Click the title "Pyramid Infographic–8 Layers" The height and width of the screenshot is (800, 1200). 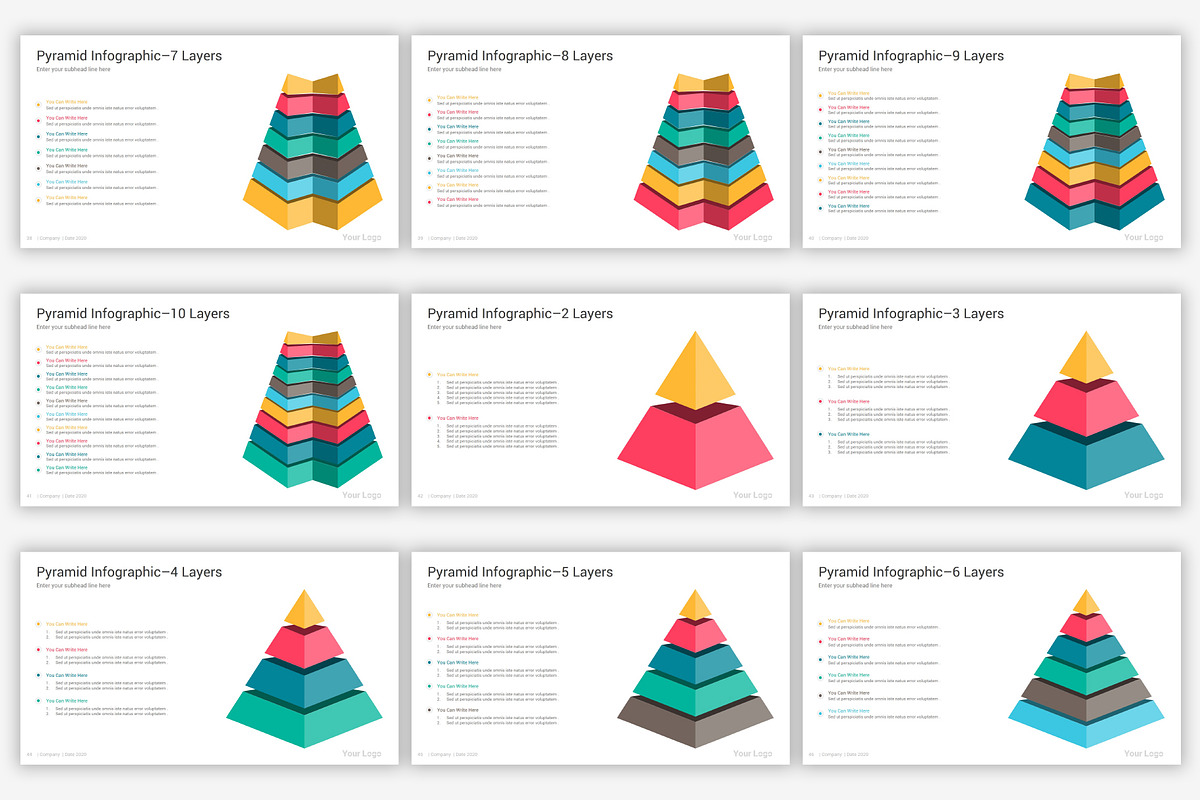(x=520, y=56)
